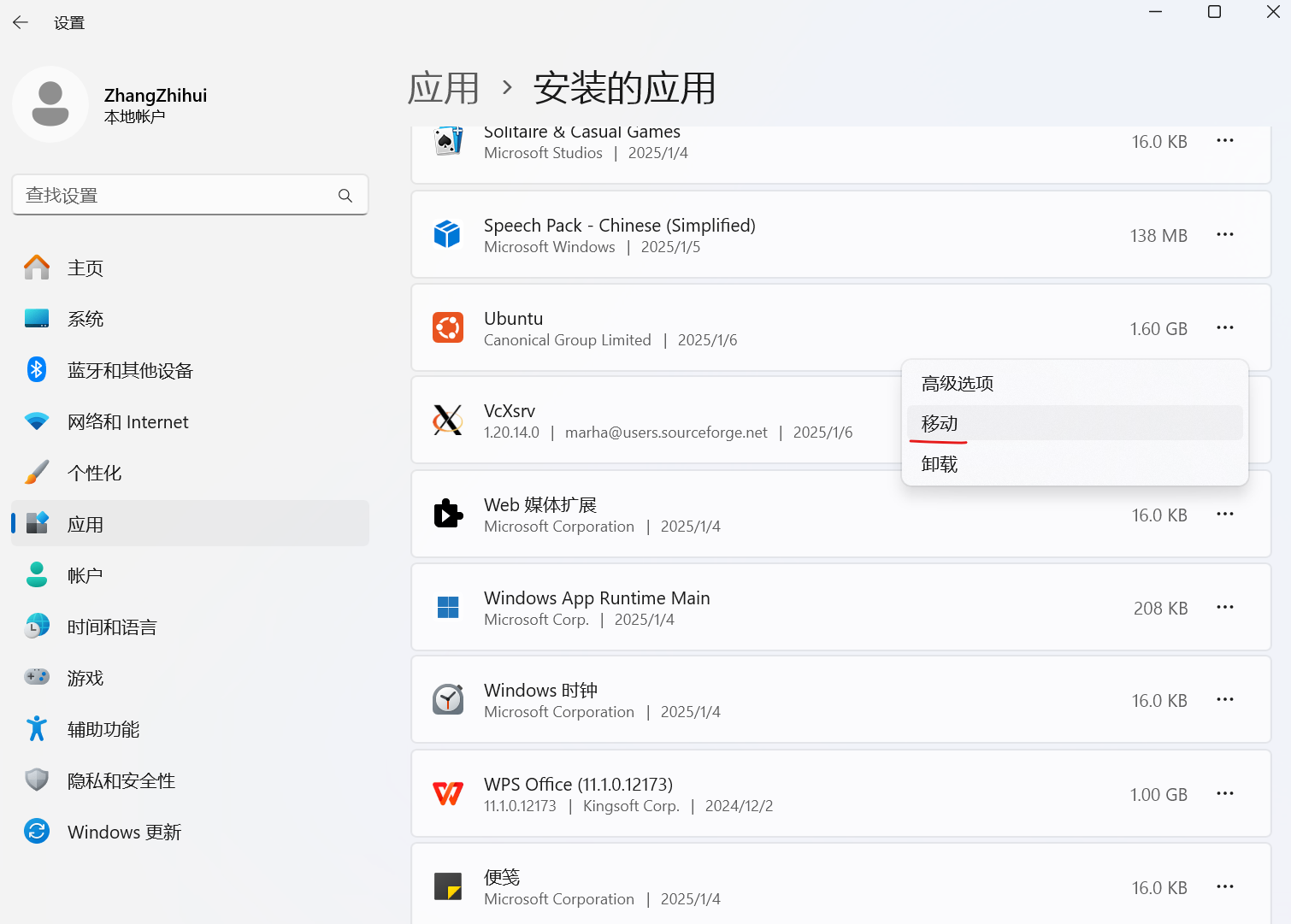The image size is (1291, 924).
Task: Focus the 查找设置 search field
Action: click(190, 195)
